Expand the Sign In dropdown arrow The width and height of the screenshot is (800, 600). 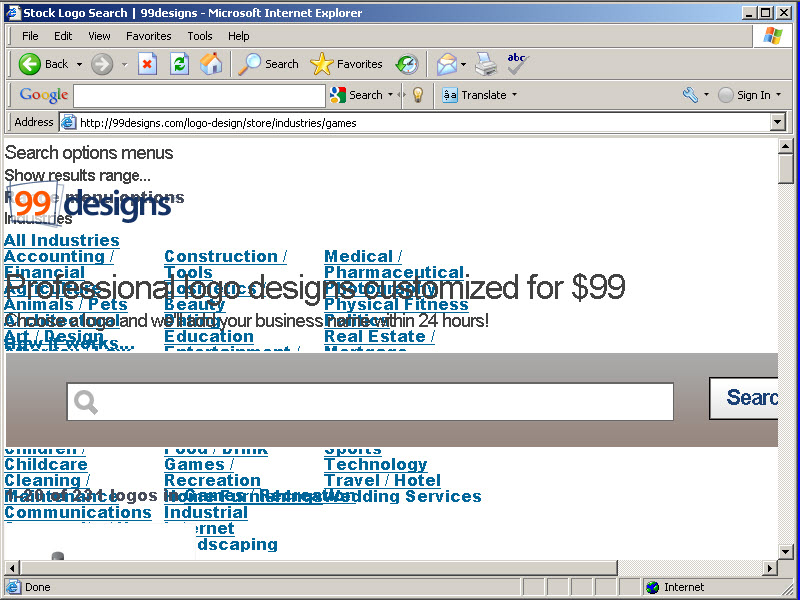click(x=779, y=95)
